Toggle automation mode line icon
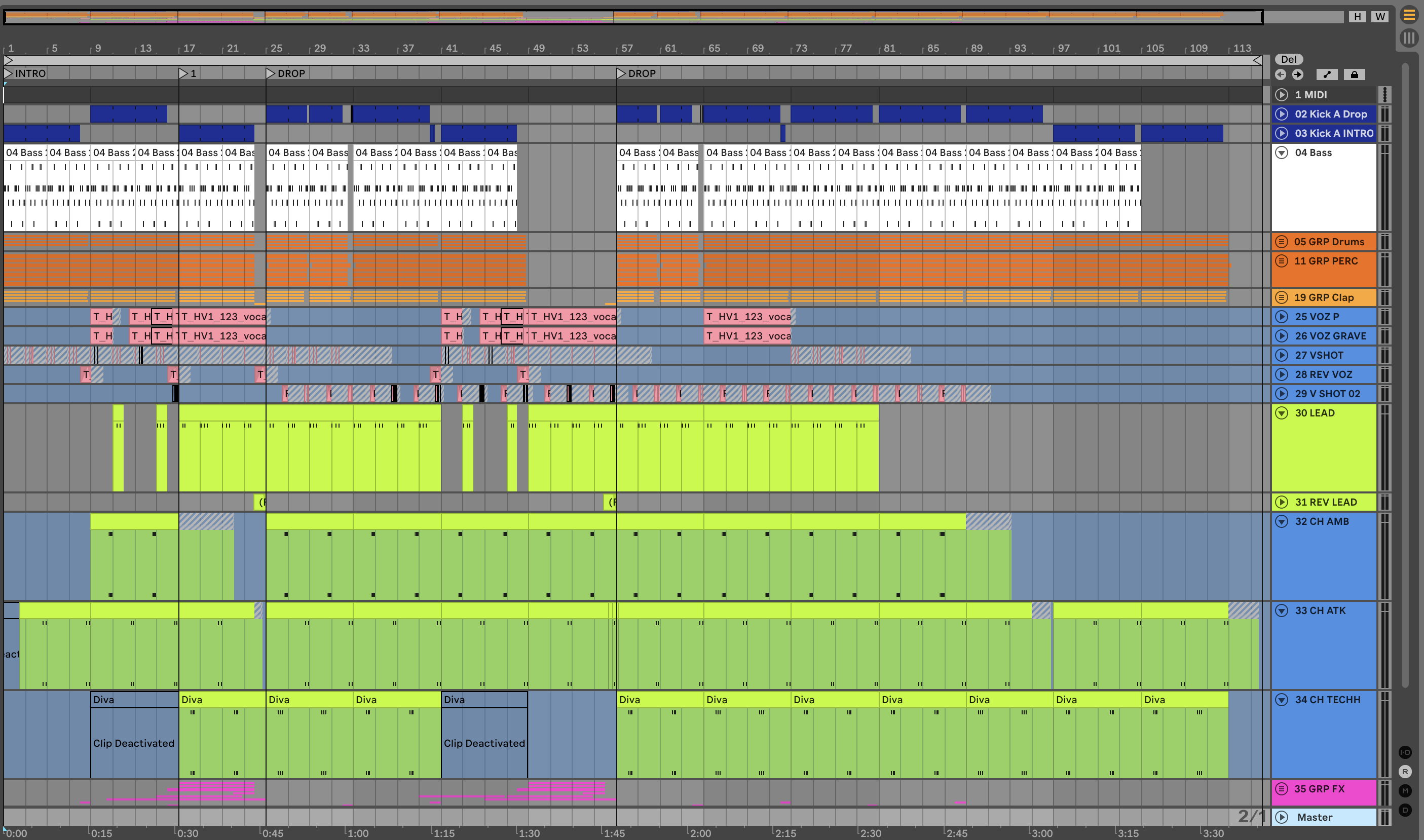 [x=1327, y=74]
